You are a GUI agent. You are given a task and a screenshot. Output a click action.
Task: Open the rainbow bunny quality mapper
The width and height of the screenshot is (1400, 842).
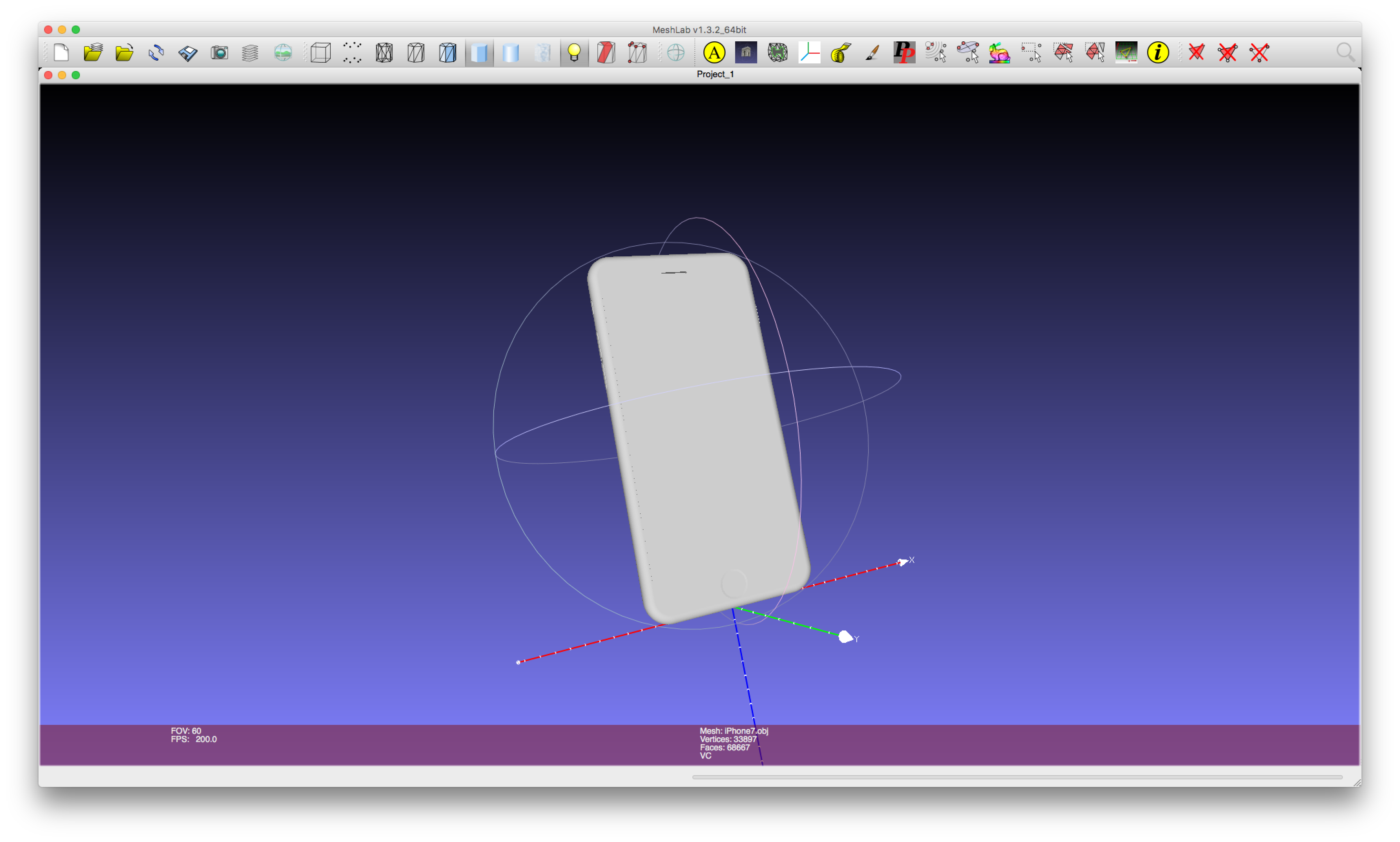pyautogui.click(x=999, y=53)
